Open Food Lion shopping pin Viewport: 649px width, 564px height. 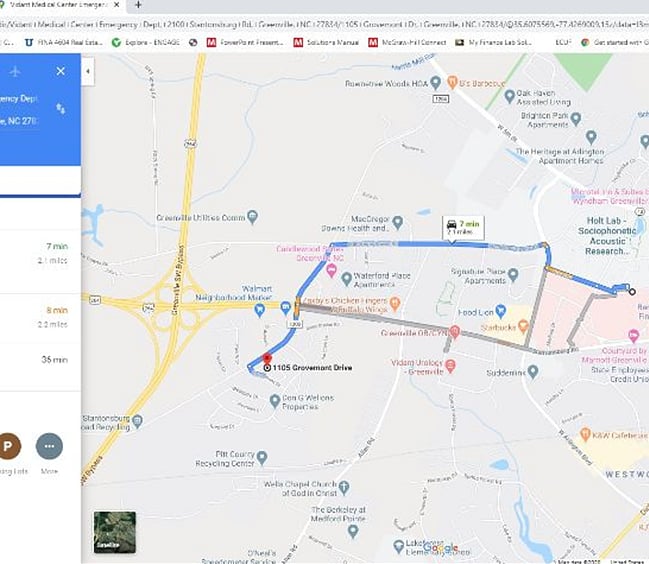coord(501,311)
